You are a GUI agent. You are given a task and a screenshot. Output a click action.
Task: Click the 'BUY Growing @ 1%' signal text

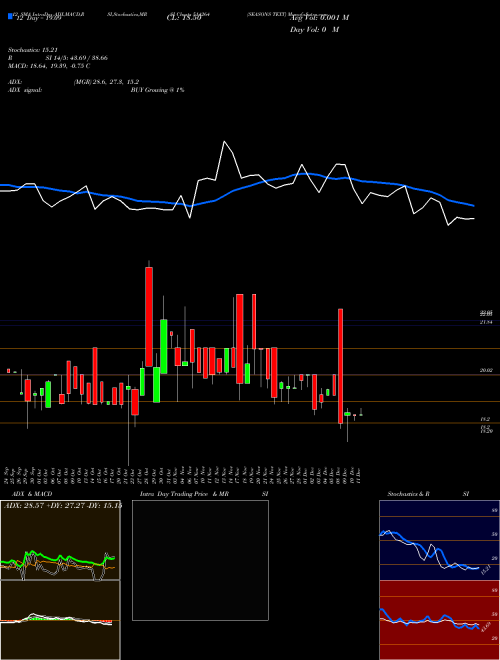click(x=157, y=90)
